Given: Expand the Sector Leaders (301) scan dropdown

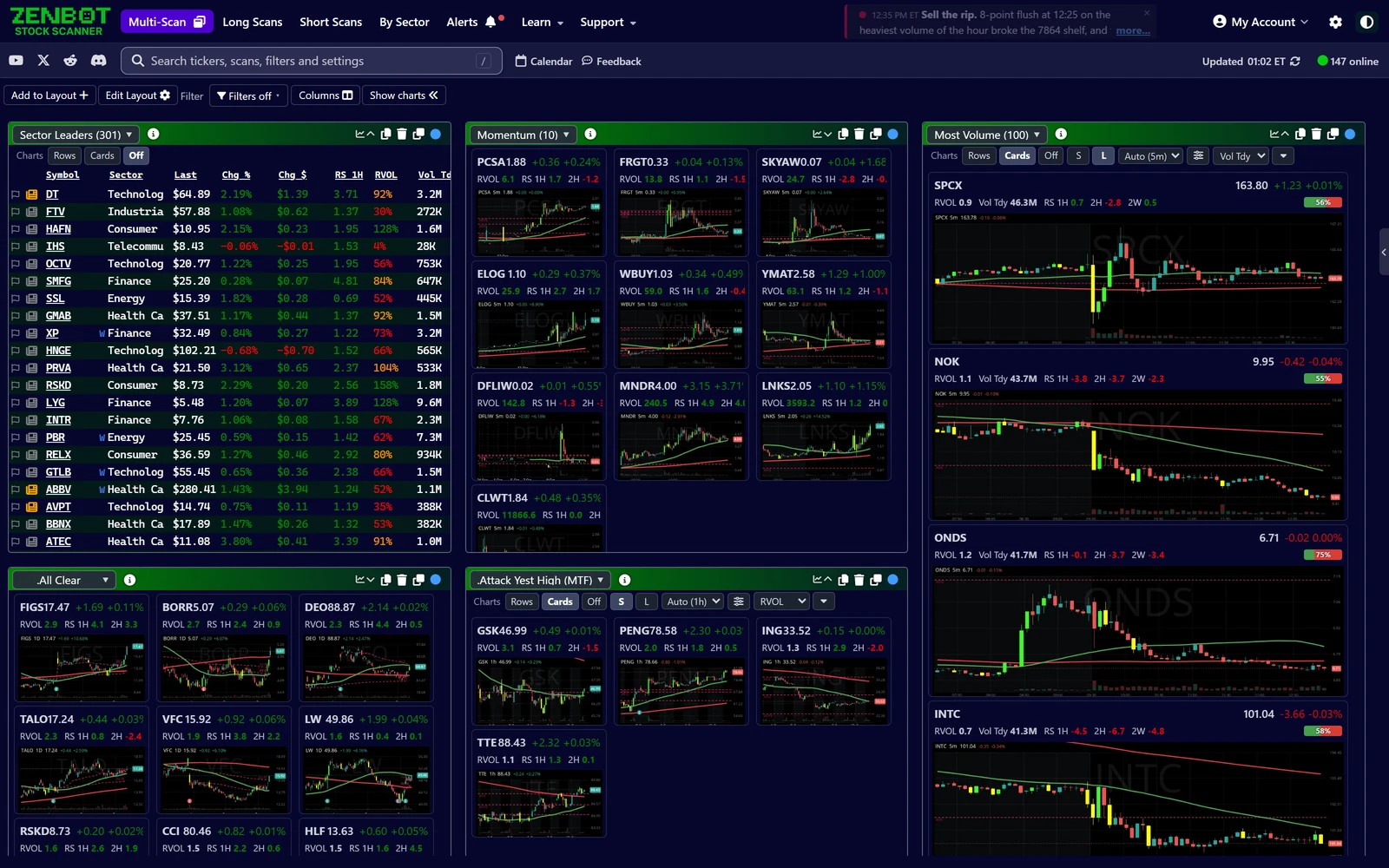Looking at the screenshot, I should click(x=75, y=135).
